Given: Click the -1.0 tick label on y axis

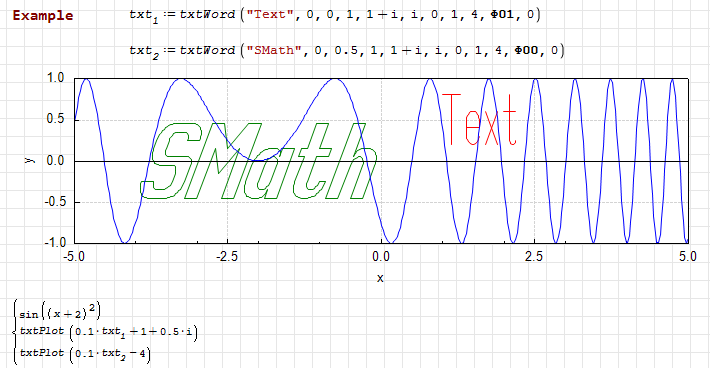Looking at the screenshot, I should click(55, 243).
